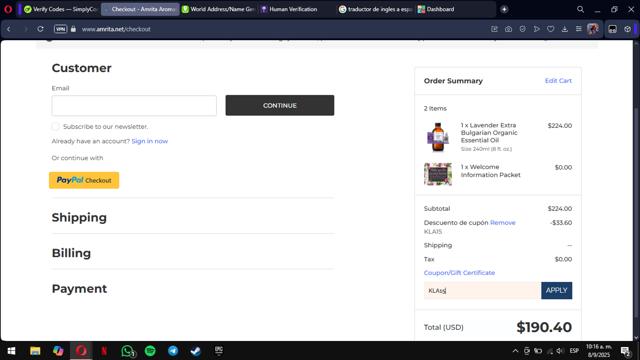
Task: Switch to World Address/Name Generator tab
Action: tap(218, 9)
